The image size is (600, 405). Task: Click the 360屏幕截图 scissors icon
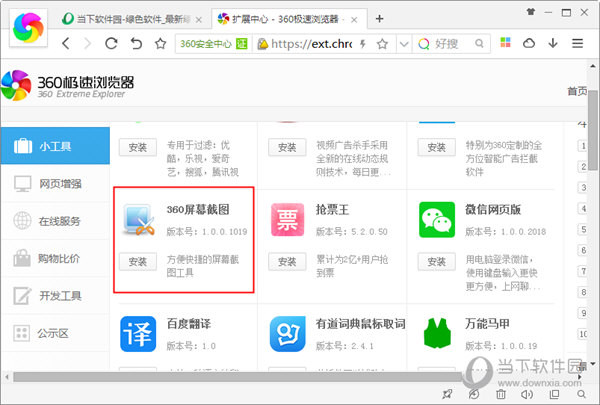(139, 220)
